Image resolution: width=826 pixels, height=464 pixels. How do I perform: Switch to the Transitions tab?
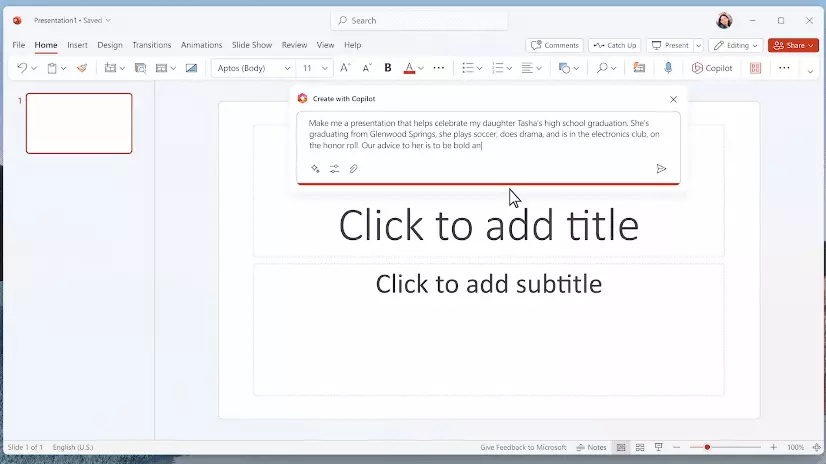[152, 45]
